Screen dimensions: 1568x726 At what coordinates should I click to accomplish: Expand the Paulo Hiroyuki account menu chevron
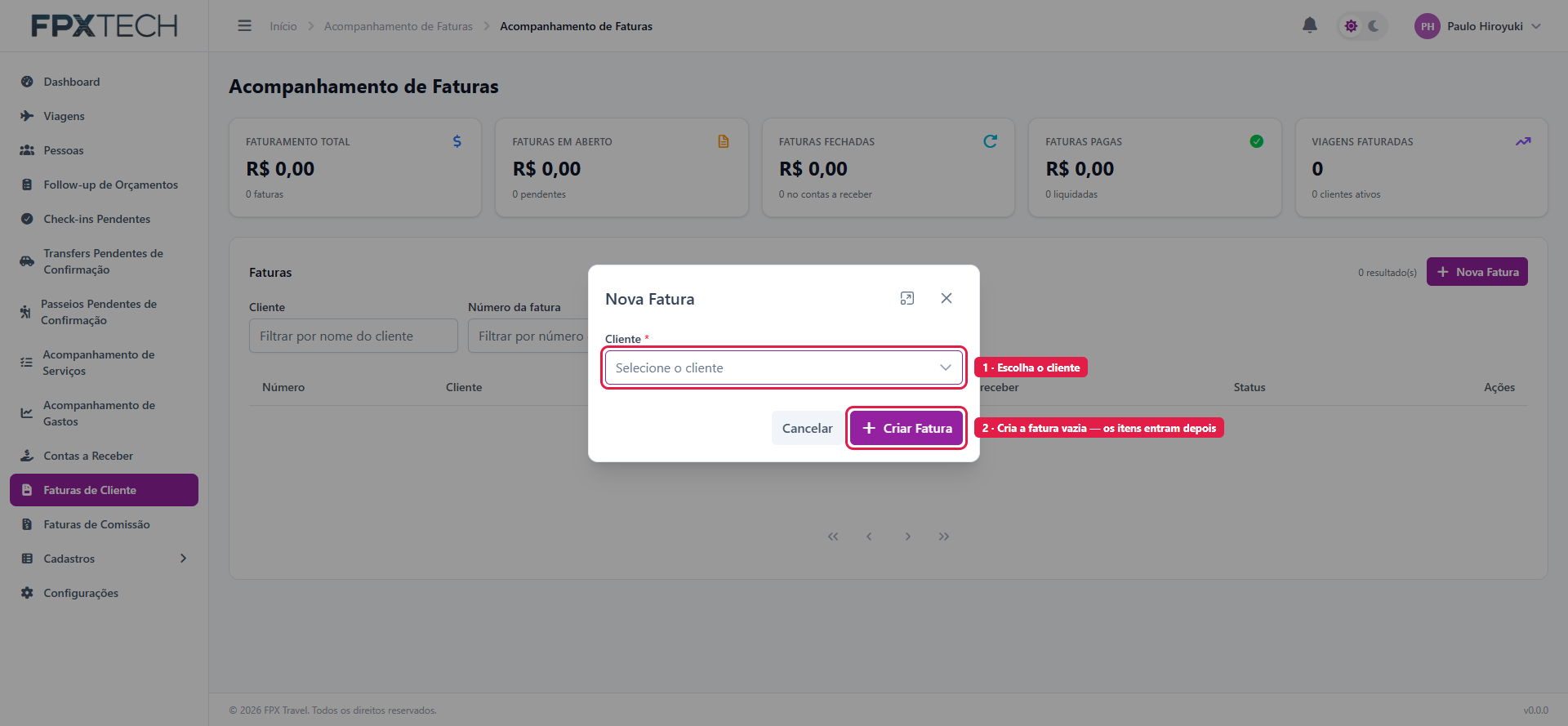tap(1536, 26)
